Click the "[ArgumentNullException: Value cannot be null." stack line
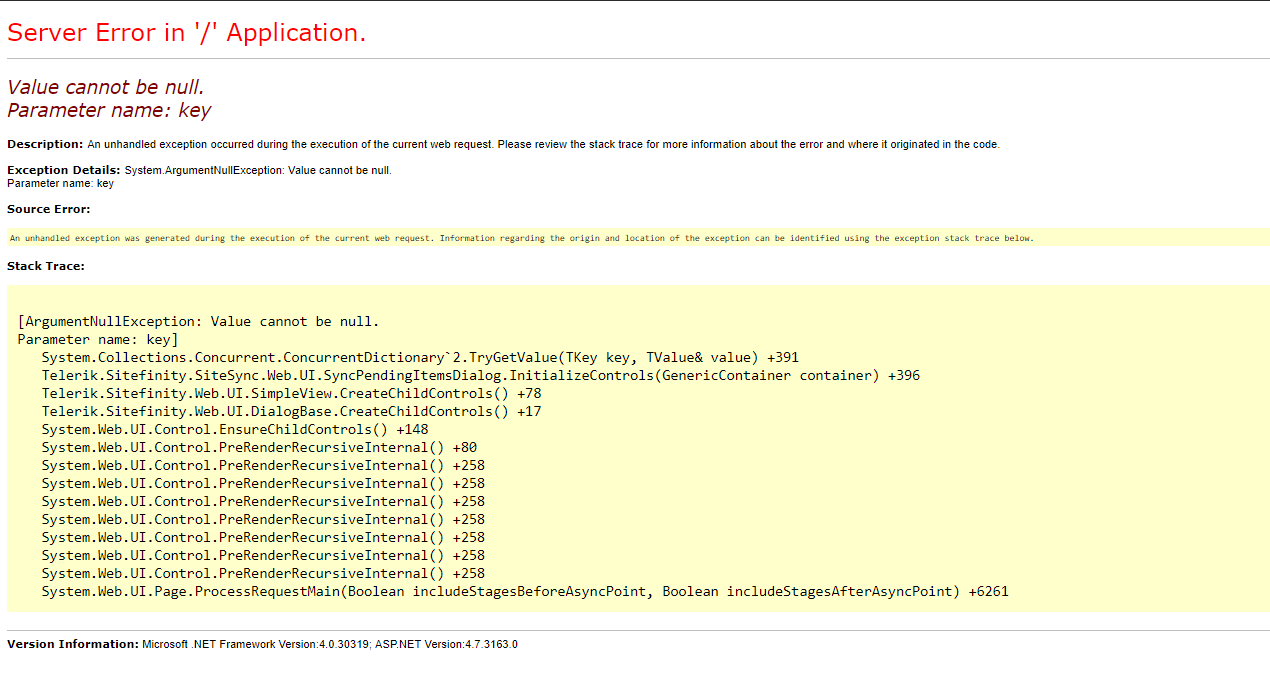 [x=198, y=321]
